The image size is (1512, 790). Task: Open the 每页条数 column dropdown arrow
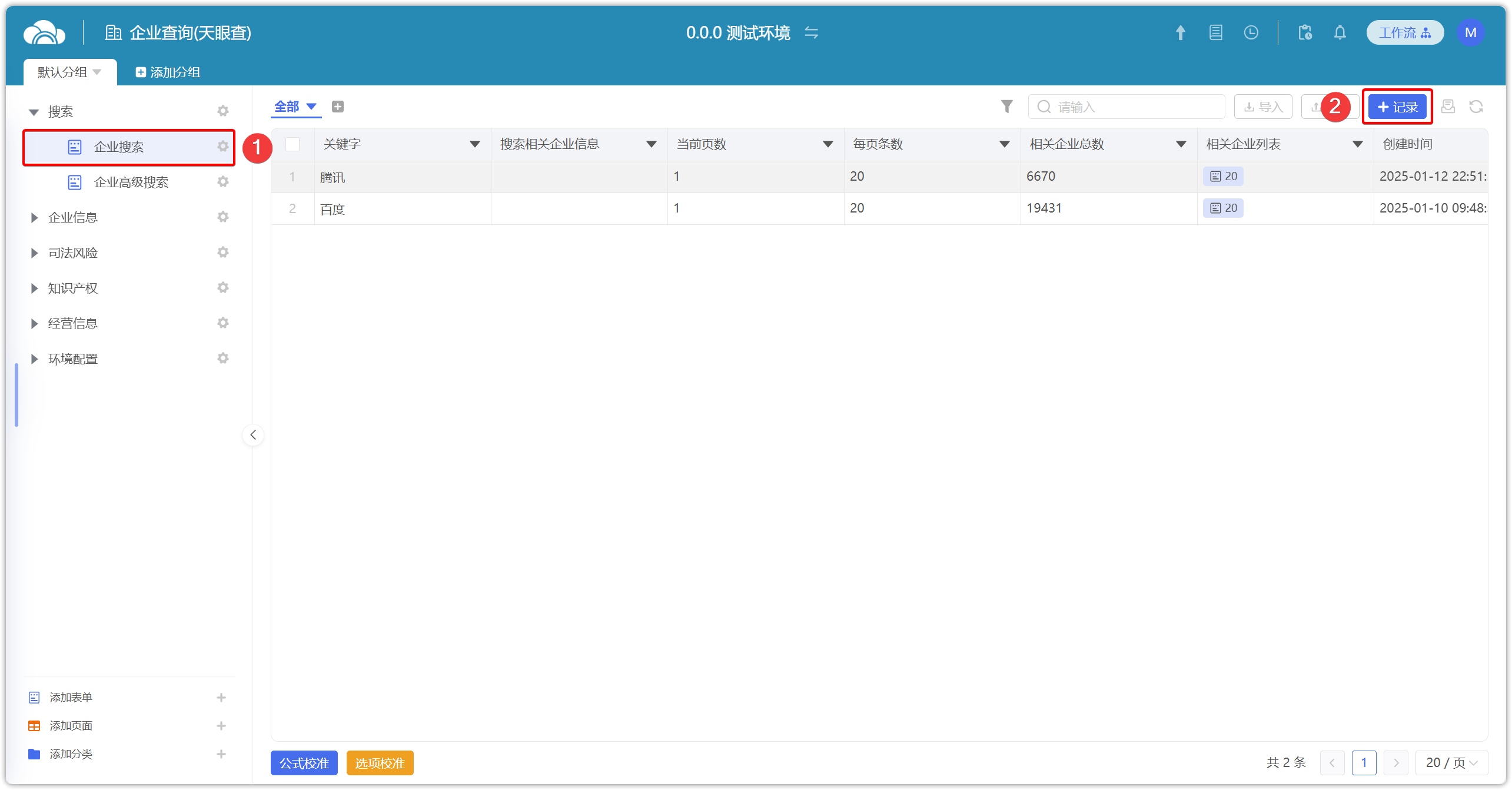pos(1004,144)
